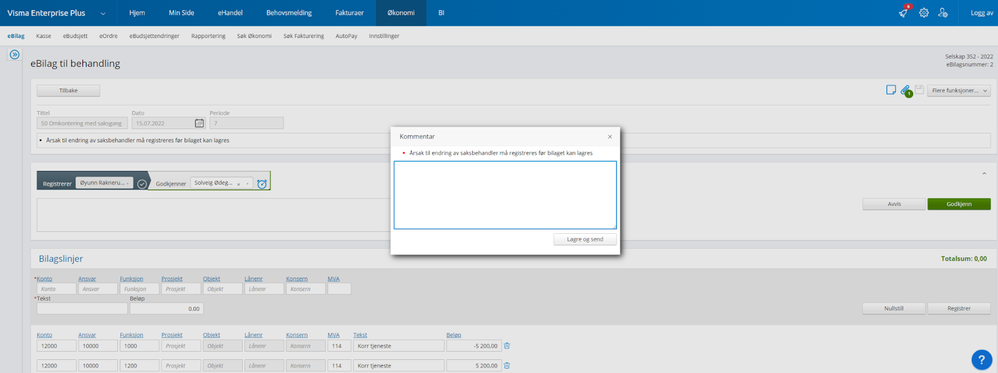Switch to the eHandel tab
Viewport: 998px width, 373px height.
[229, 13]
